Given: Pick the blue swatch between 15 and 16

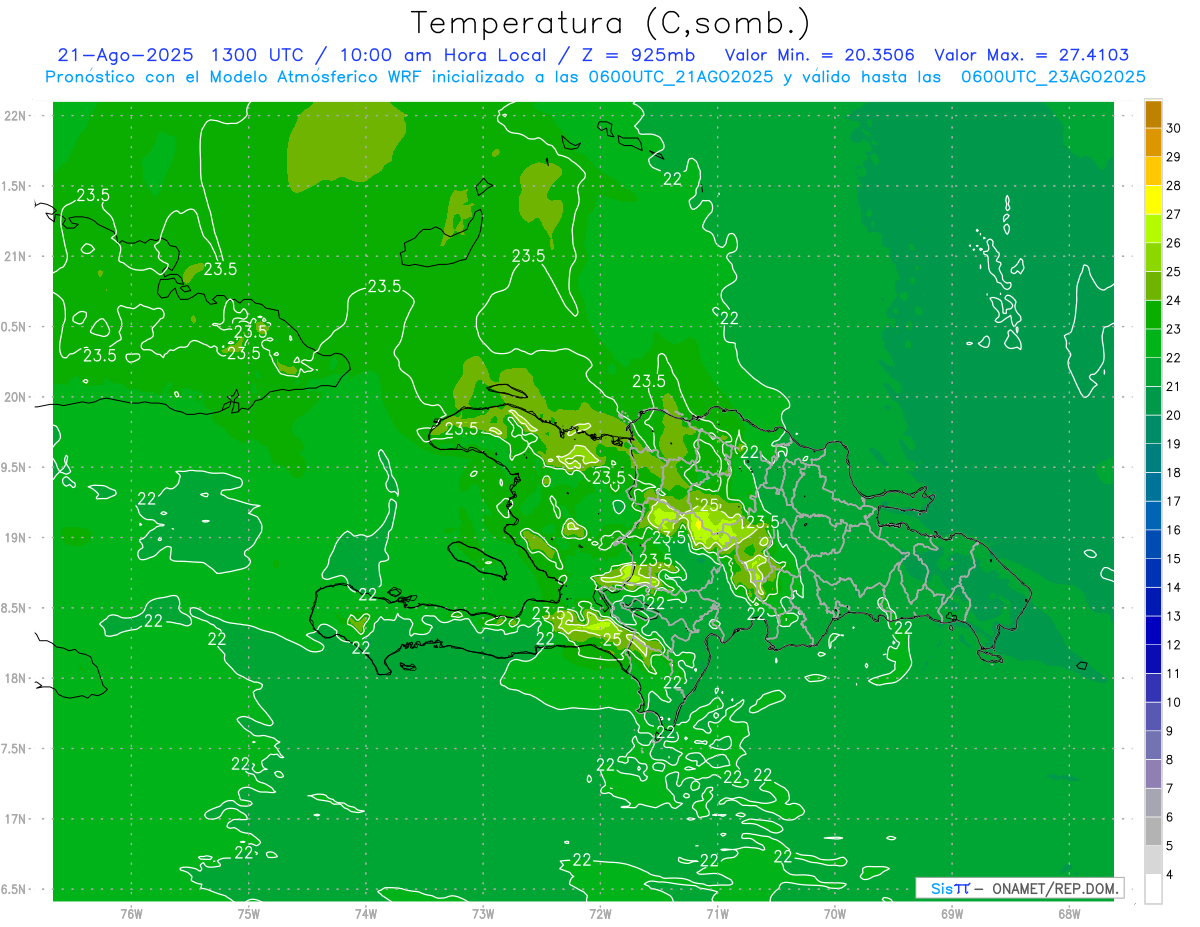Looking at the screenshot, I should pos(1153,545).
